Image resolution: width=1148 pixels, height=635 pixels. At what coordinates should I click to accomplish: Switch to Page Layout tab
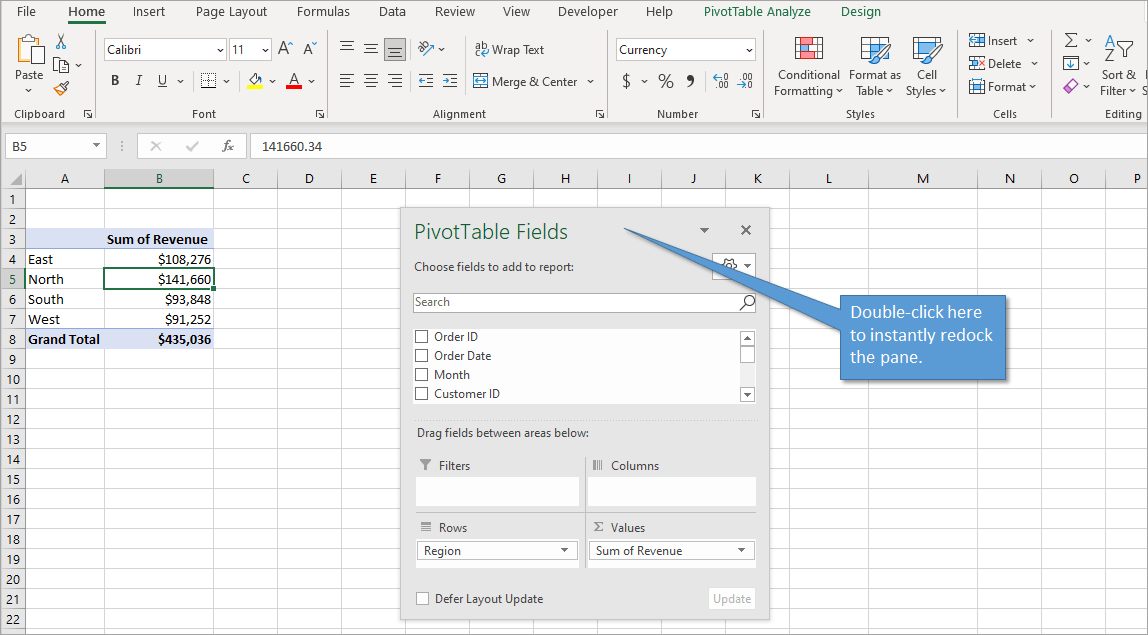[231, 12]
